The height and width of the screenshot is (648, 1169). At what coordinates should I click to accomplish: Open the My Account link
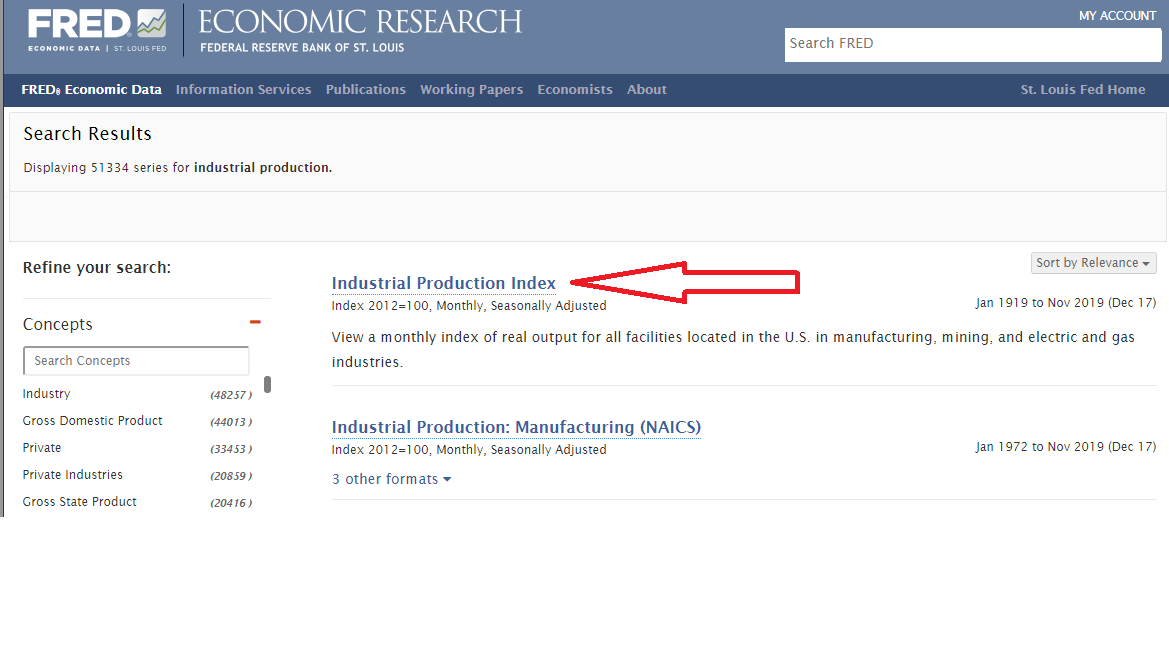coord(1117,16)
